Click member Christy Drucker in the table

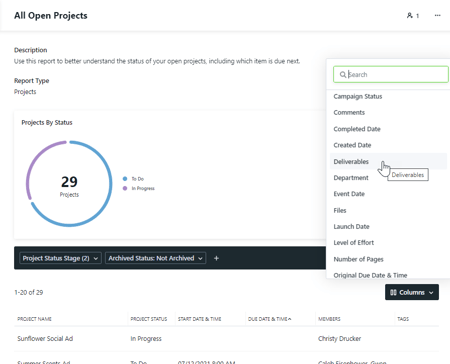[x=339, y=338]
